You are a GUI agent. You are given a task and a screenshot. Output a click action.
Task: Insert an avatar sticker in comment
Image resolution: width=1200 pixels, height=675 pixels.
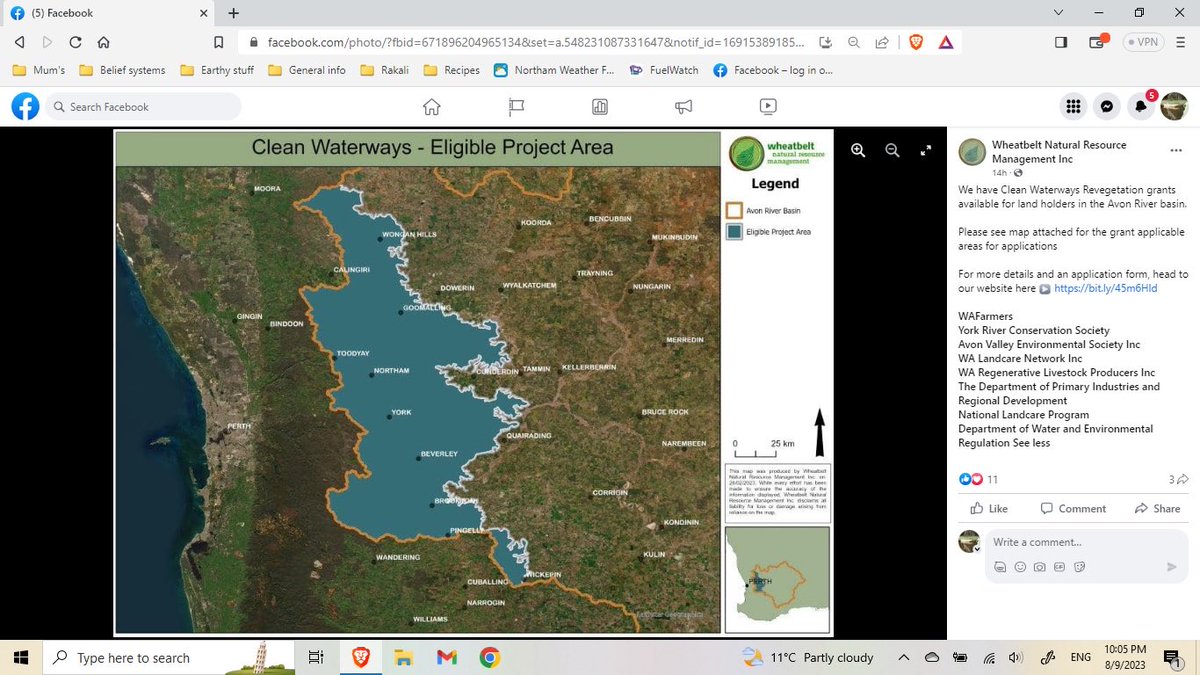tap(1000, 566)
